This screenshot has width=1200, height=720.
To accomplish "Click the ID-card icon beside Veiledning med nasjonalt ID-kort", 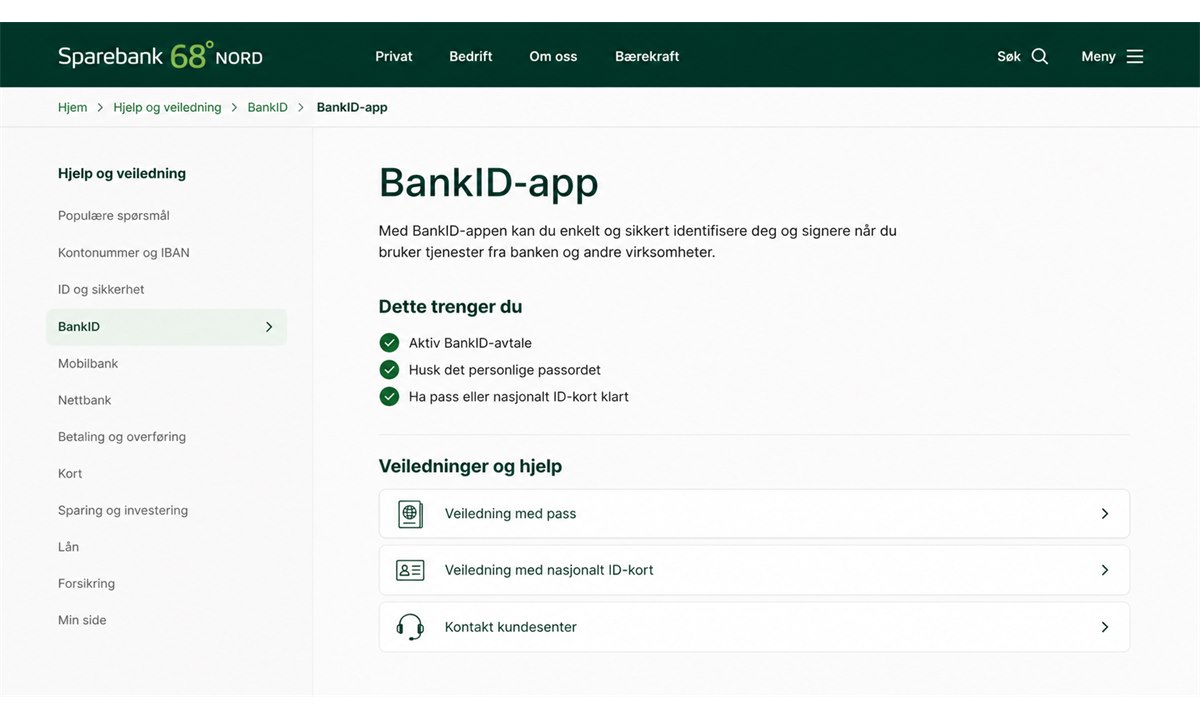I will [x=410, y=570].
